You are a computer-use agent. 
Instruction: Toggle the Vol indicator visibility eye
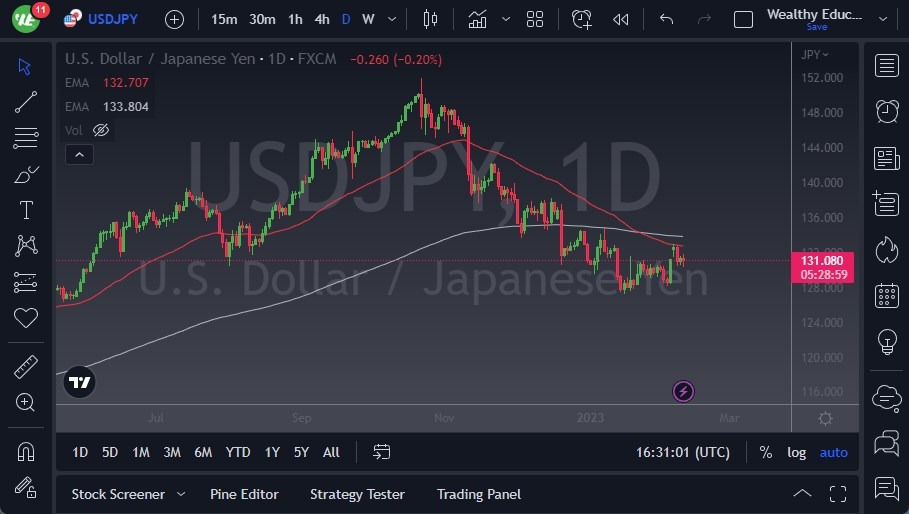(100, 130)
